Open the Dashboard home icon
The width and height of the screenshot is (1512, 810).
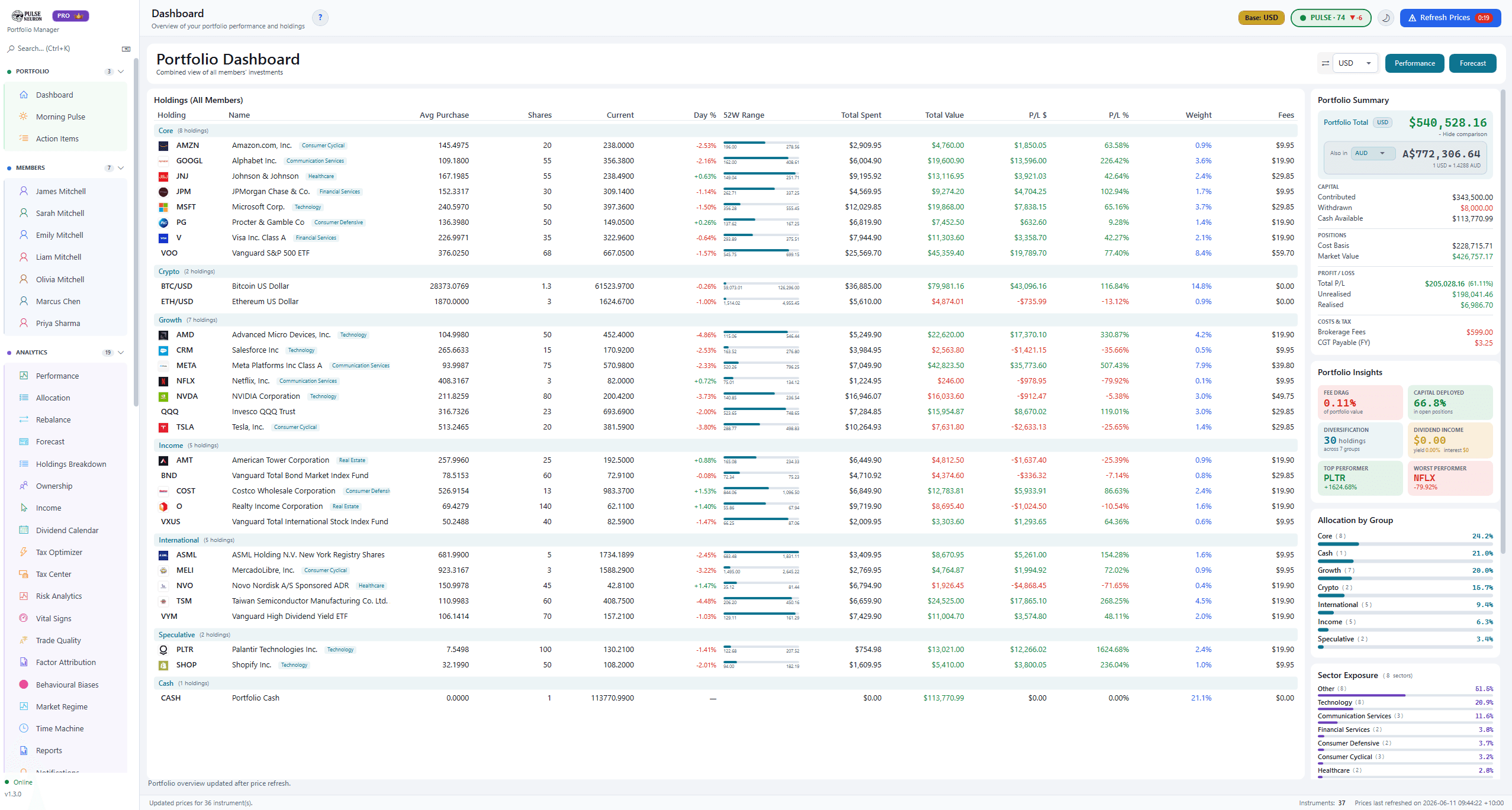[24, 95]
